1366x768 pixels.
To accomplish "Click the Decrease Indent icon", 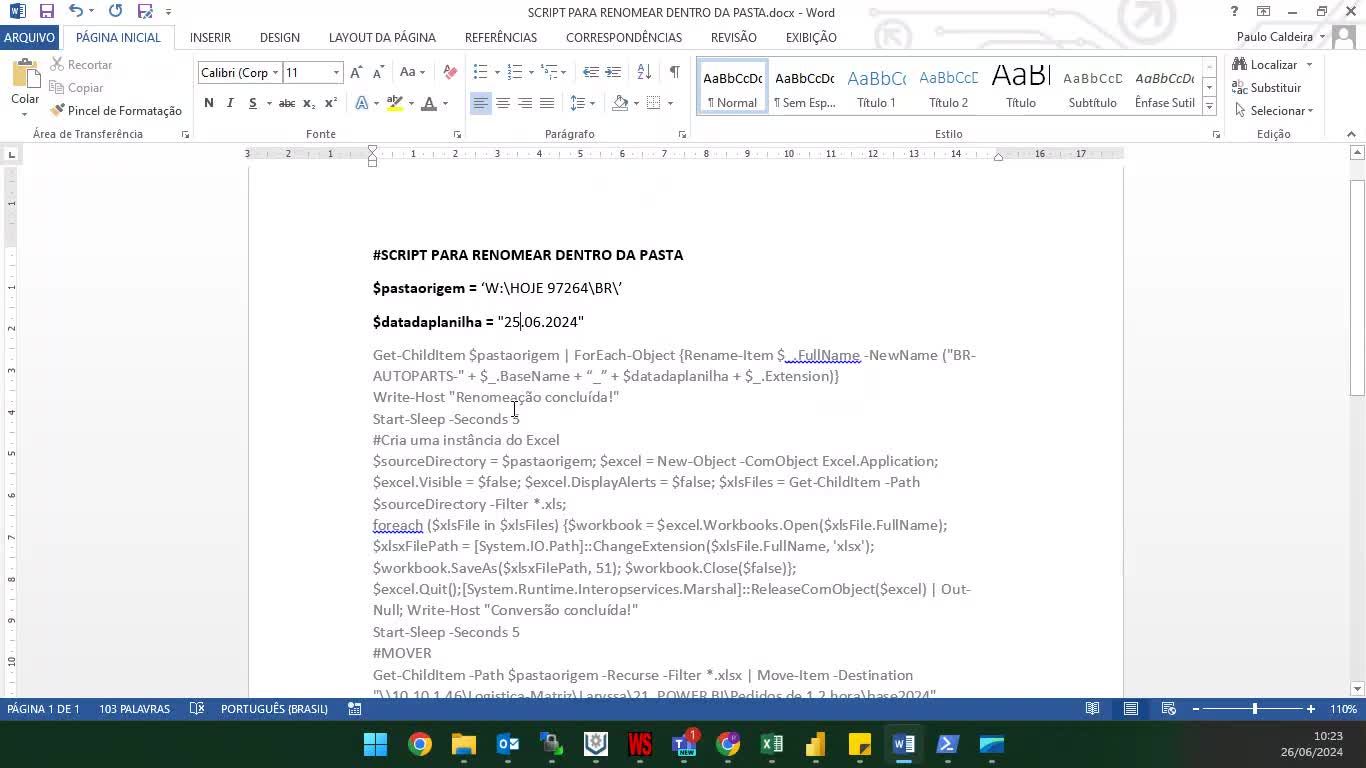I will click(x=591, y=72).
